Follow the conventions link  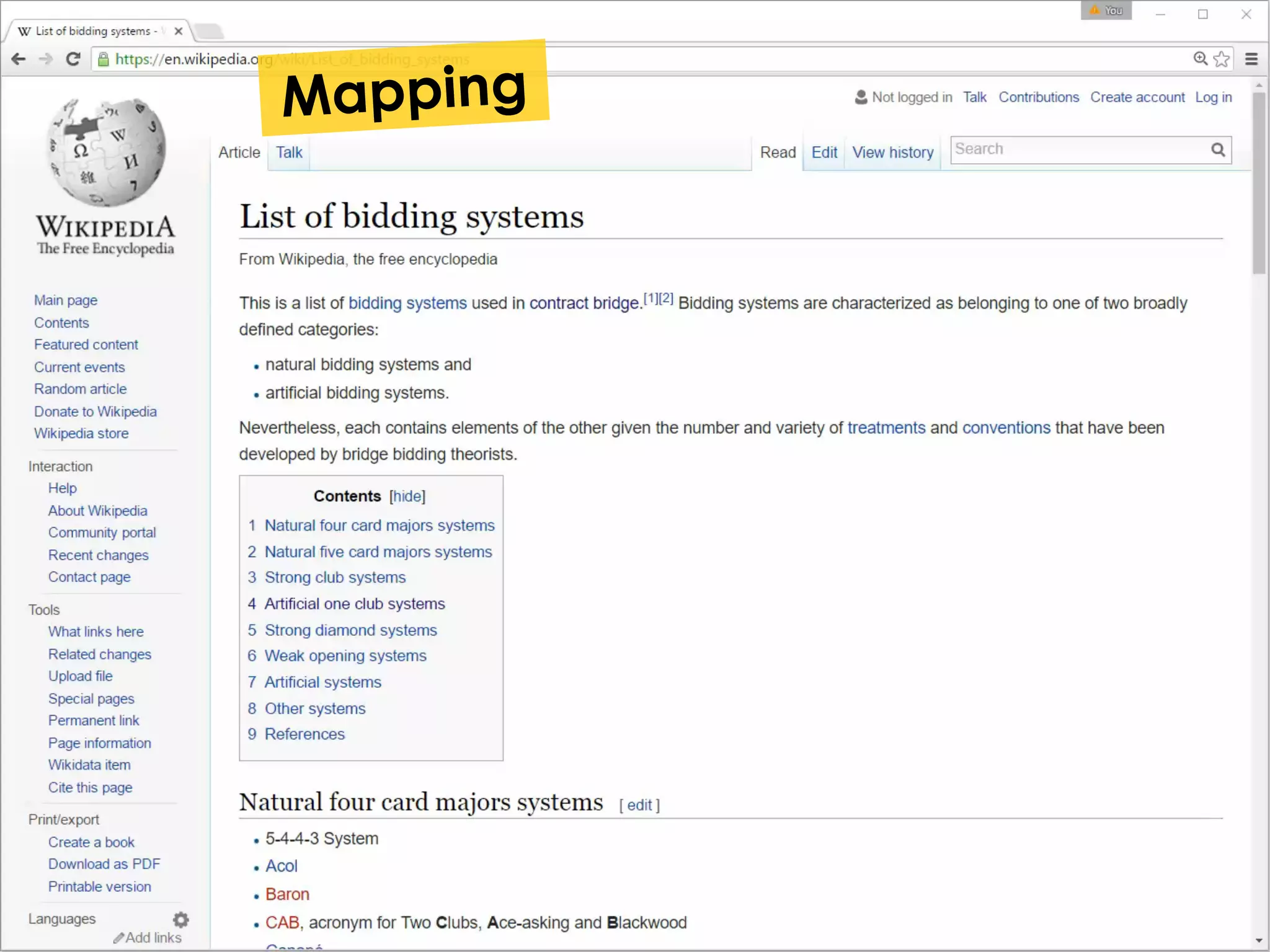point(1006,428)
